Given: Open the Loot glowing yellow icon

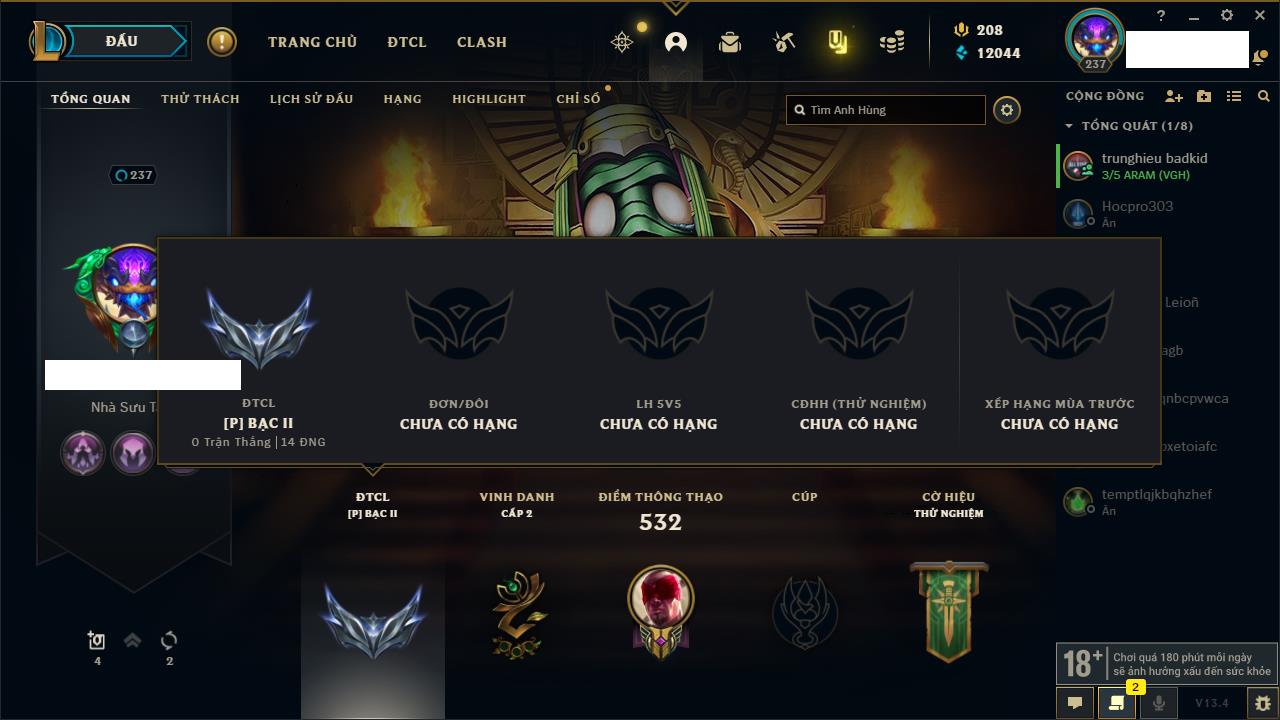Looking at the screenshot, I should point(838,42).
